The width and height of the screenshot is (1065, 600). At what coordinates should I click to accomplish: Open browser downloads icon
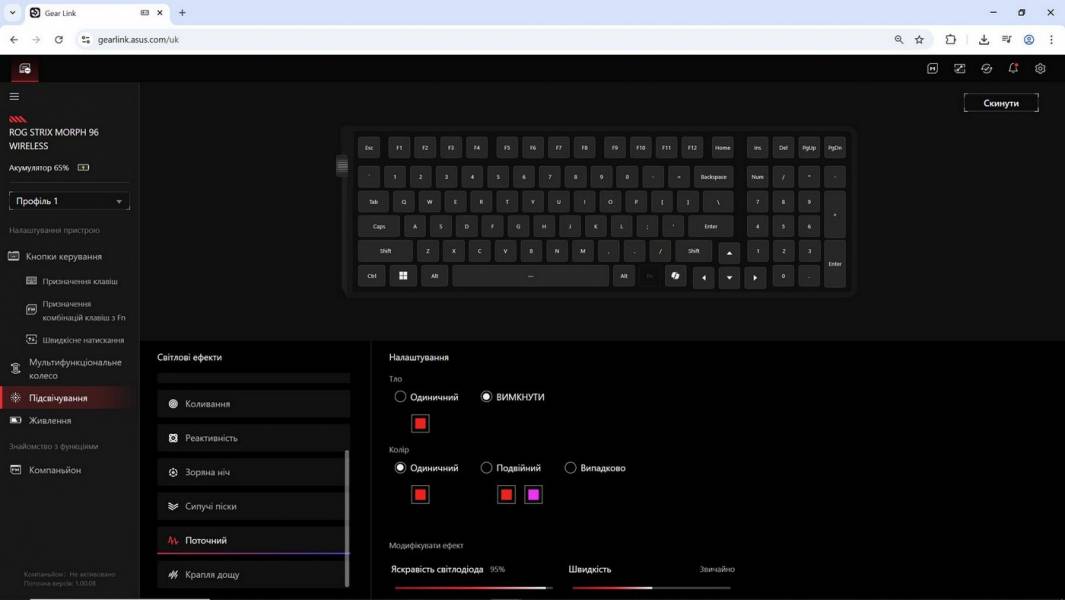tap(983, 39)
